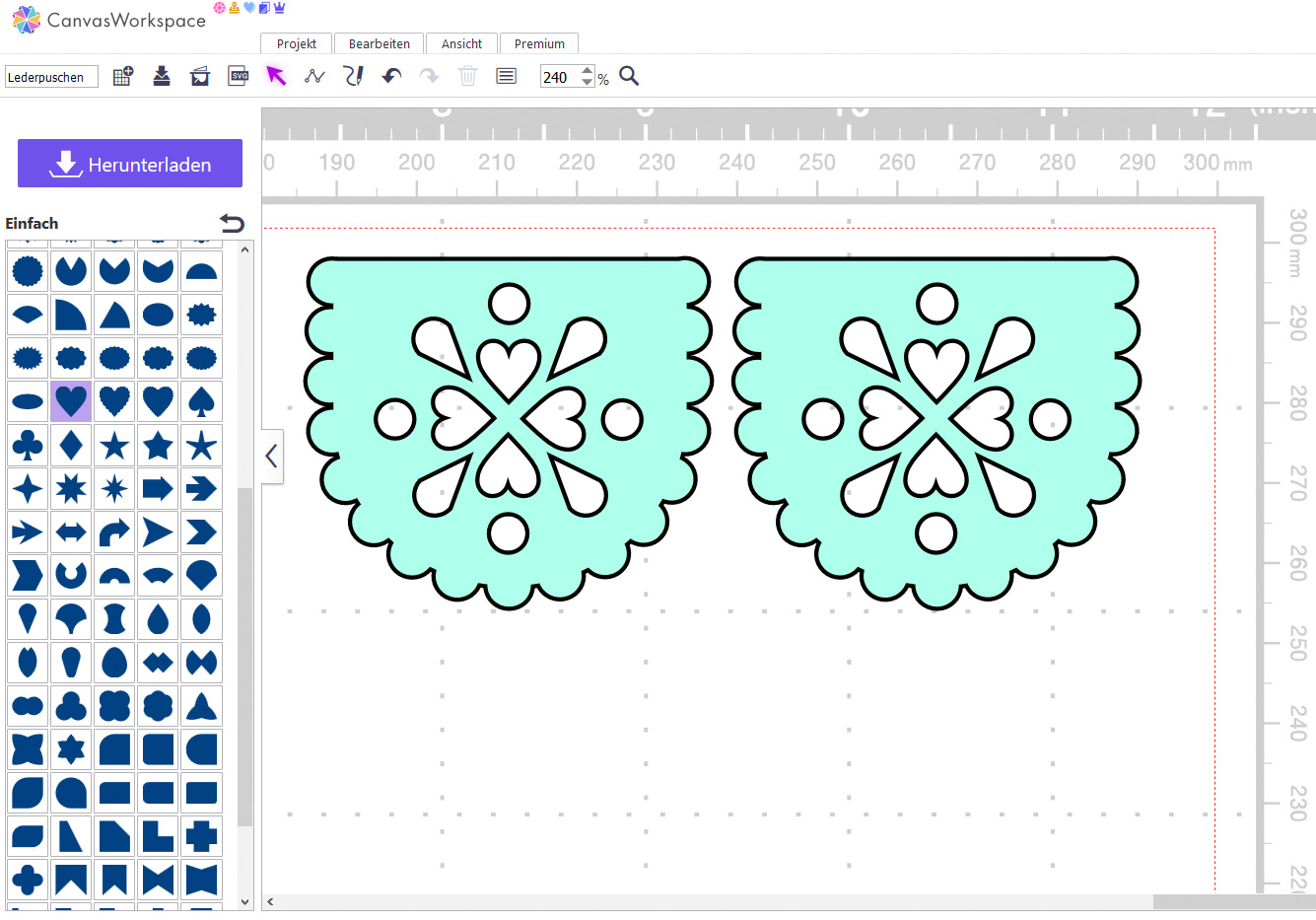The image size is (1316, 920).
Task: Click the new grid mat icon
Action: pyautogui.click(x=123, y=76)
